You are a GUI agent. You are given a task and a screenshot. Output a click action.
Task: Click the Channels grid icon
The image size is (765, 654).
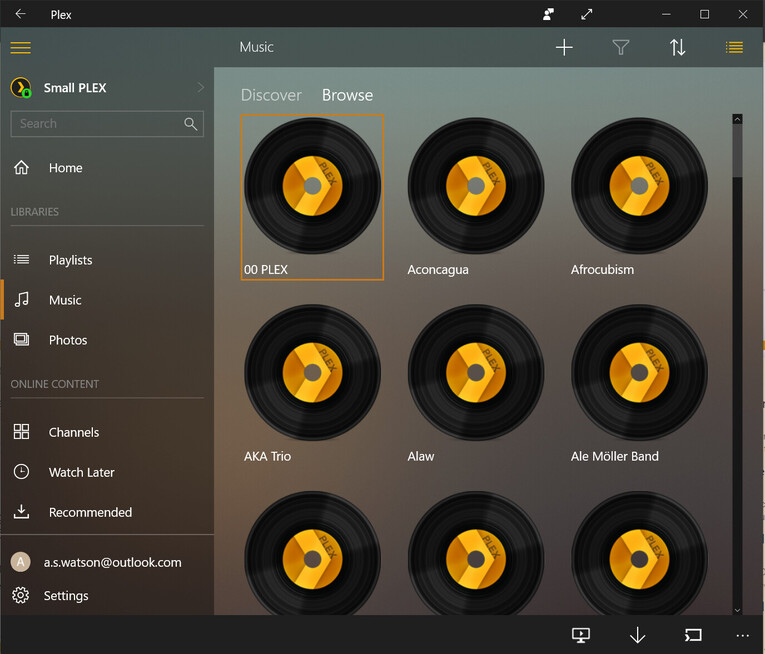pos(21,431)
